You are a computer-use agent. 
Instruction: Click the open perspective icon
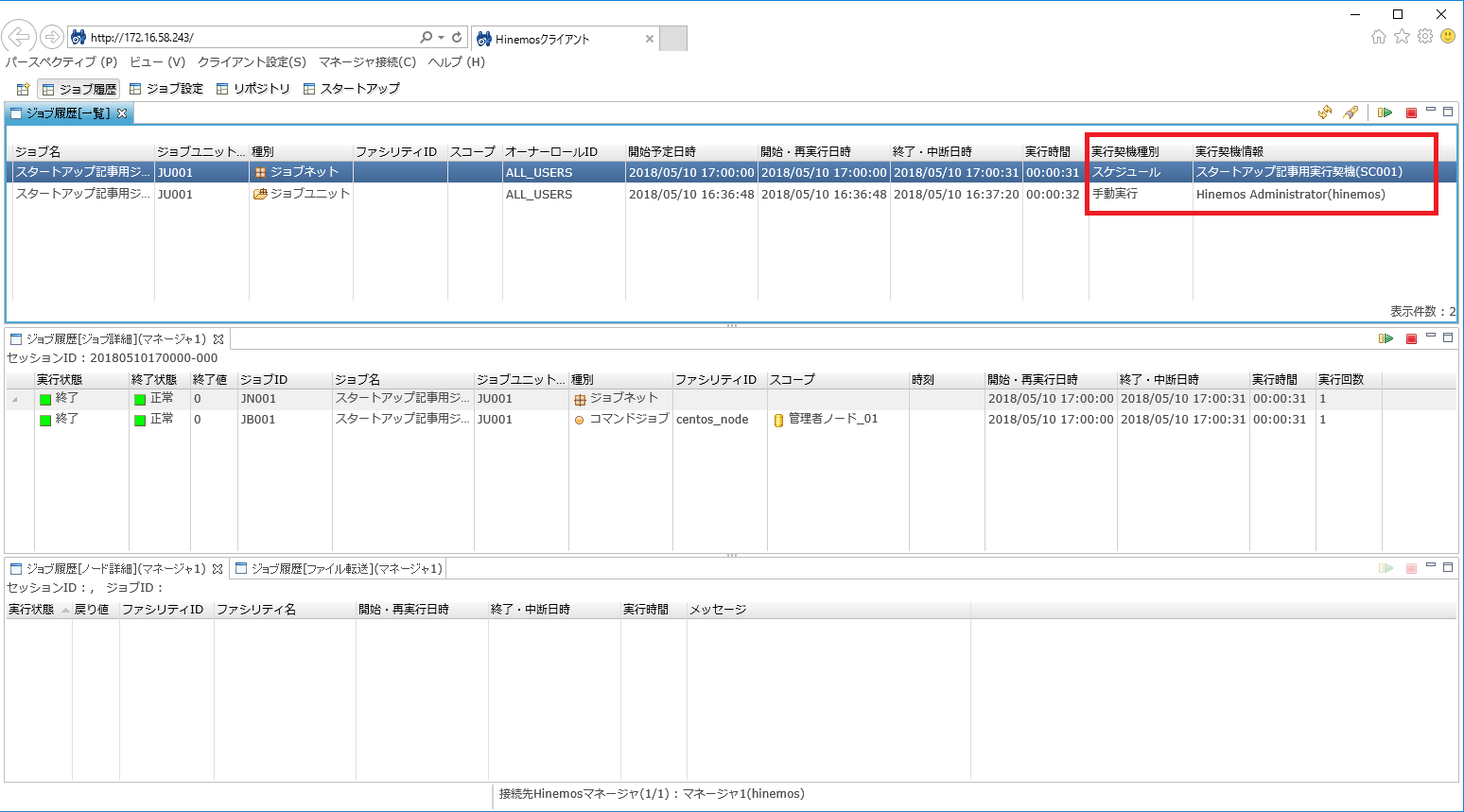[24, 89]
